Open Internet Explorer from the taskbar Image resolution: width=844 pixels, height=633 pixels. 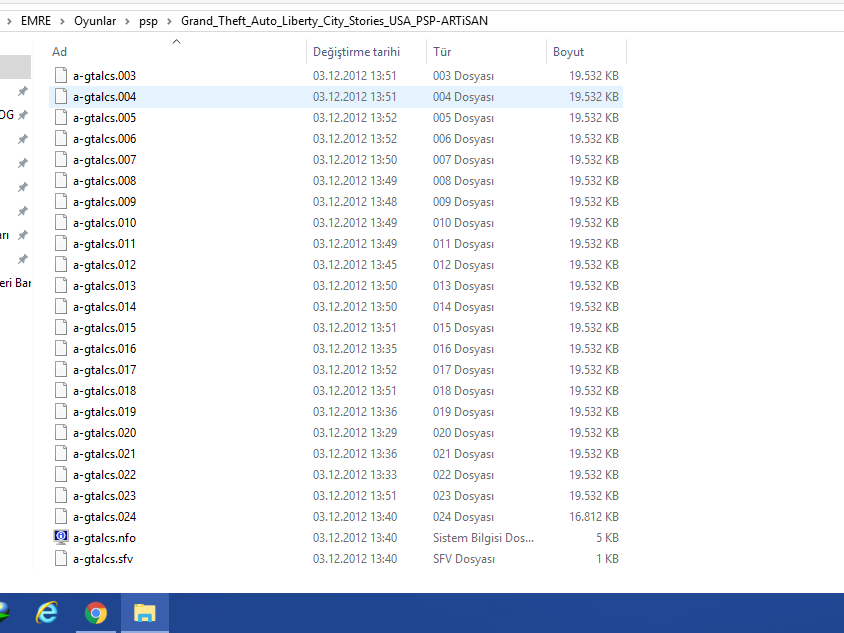coord(47,613)
